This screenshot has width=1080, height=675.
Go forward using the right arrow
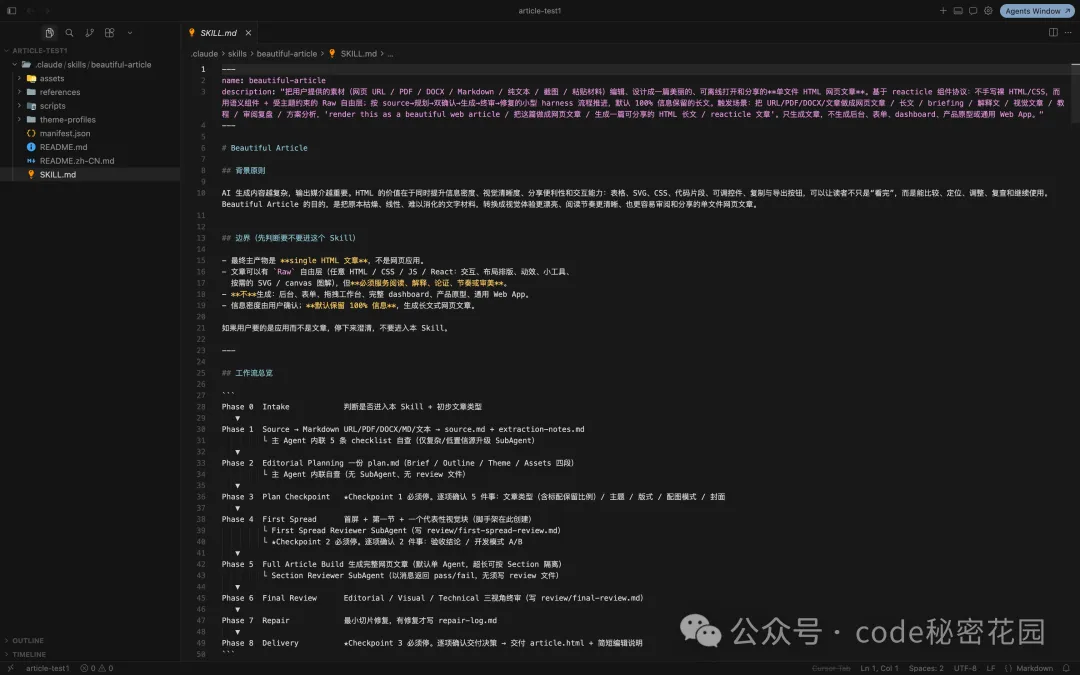coord(47,11)
